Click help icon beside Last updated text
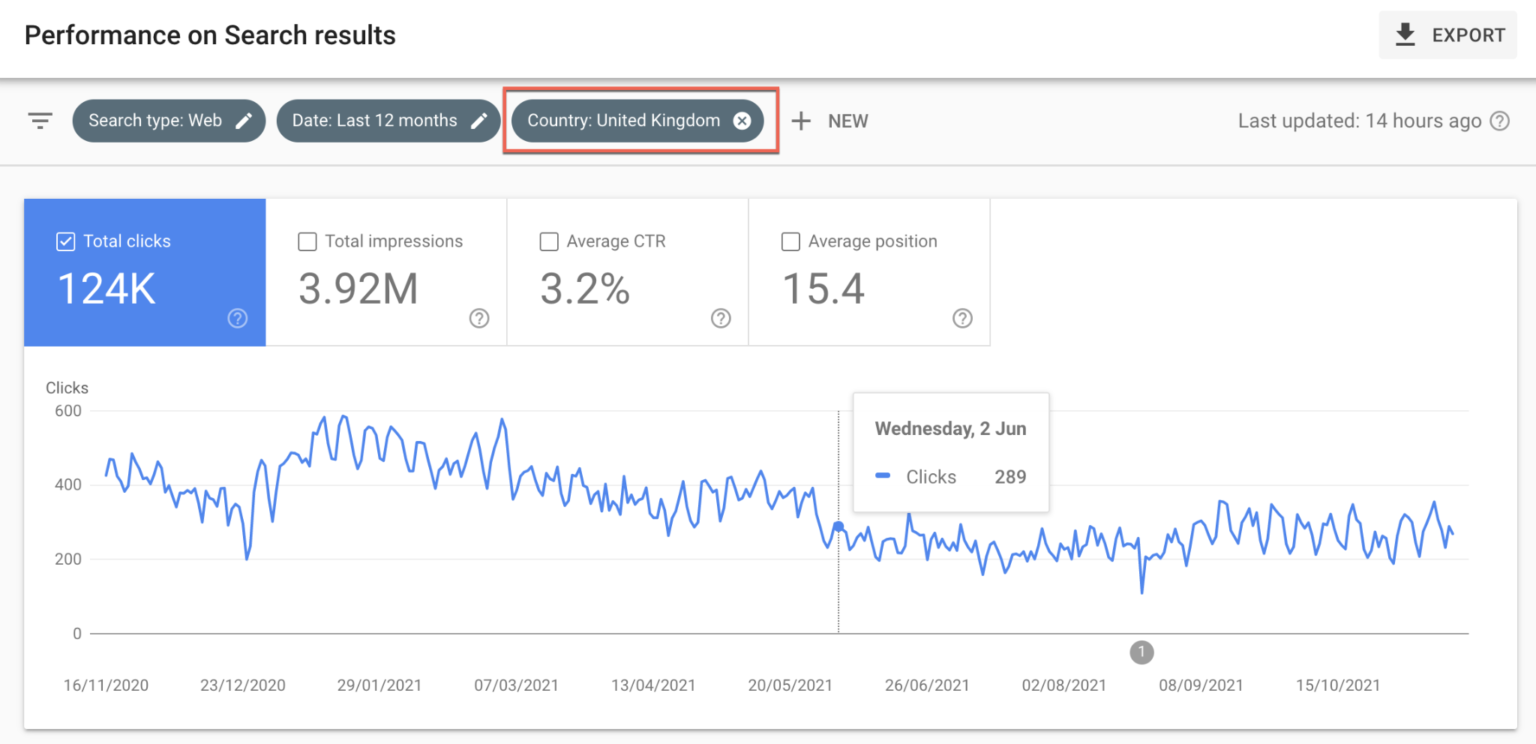Screen dimensions: 1536x744 click(x=1500, y=120)
